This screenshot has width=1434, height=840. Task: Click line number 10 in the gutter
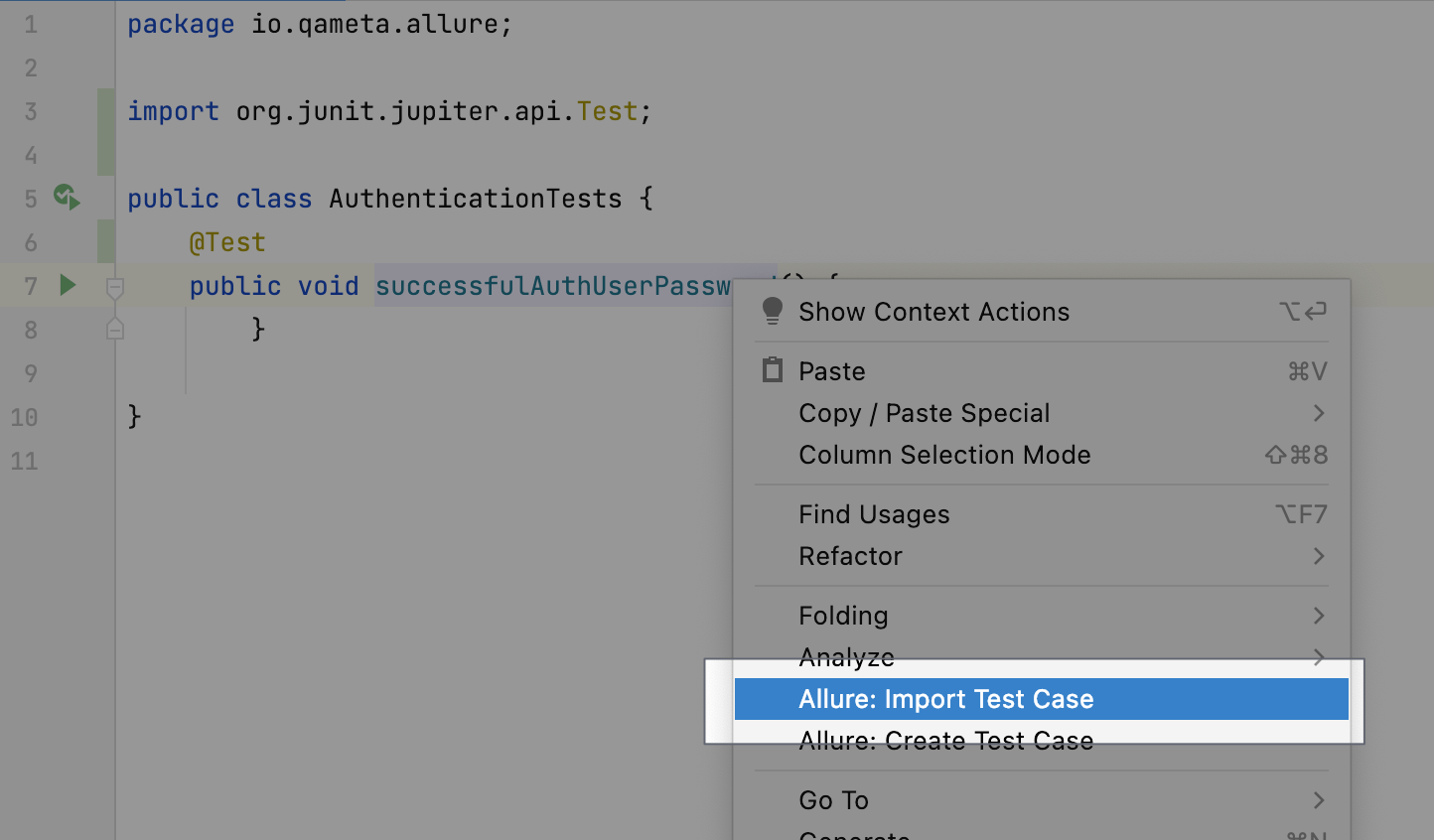(25, 417)
